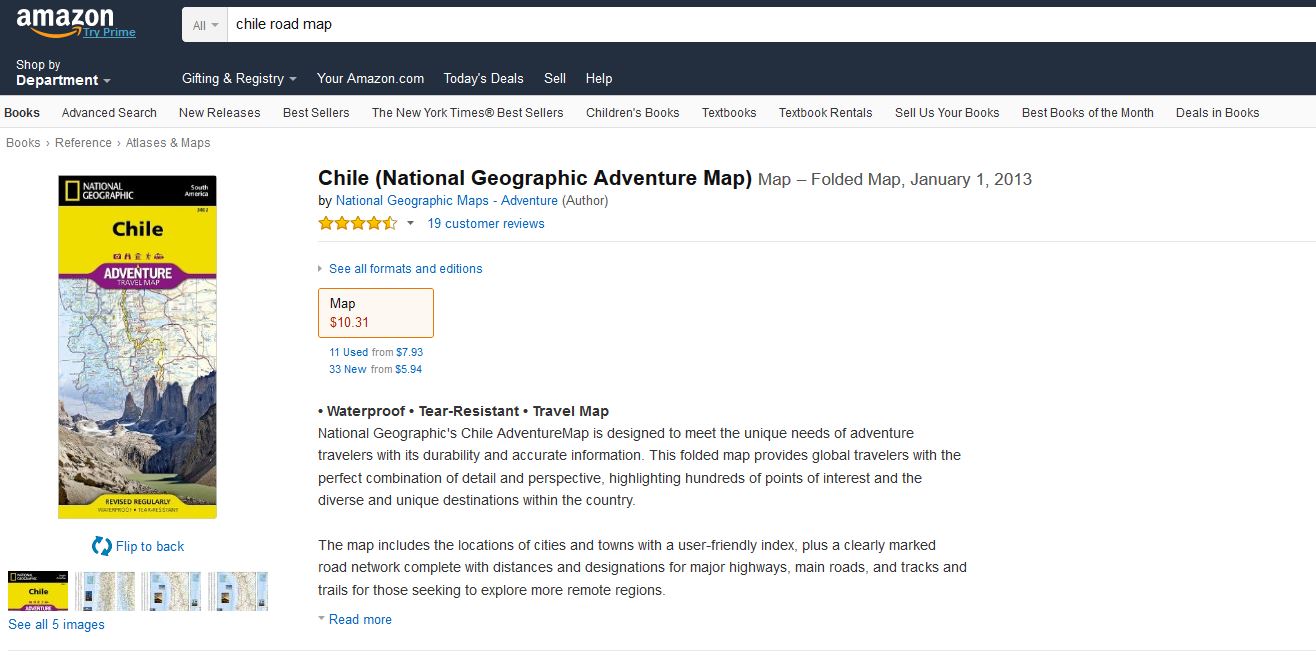Click the Flip to back rotate icon
This screenshot has width=1316, height=655.
click(x=101, y=546)
